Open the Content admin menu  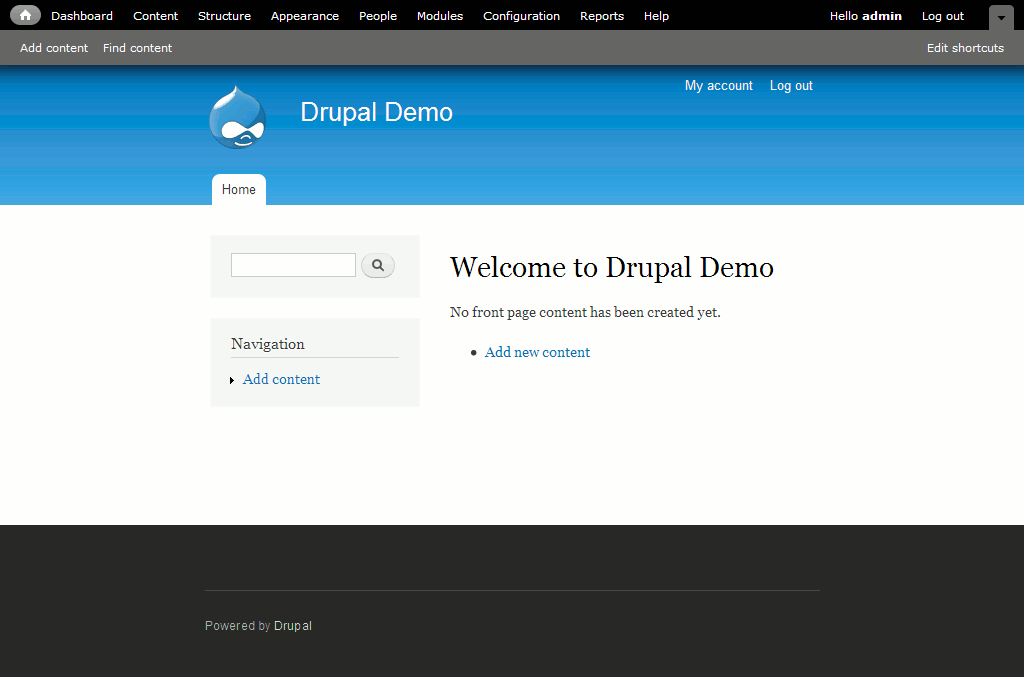coord(155,15)
